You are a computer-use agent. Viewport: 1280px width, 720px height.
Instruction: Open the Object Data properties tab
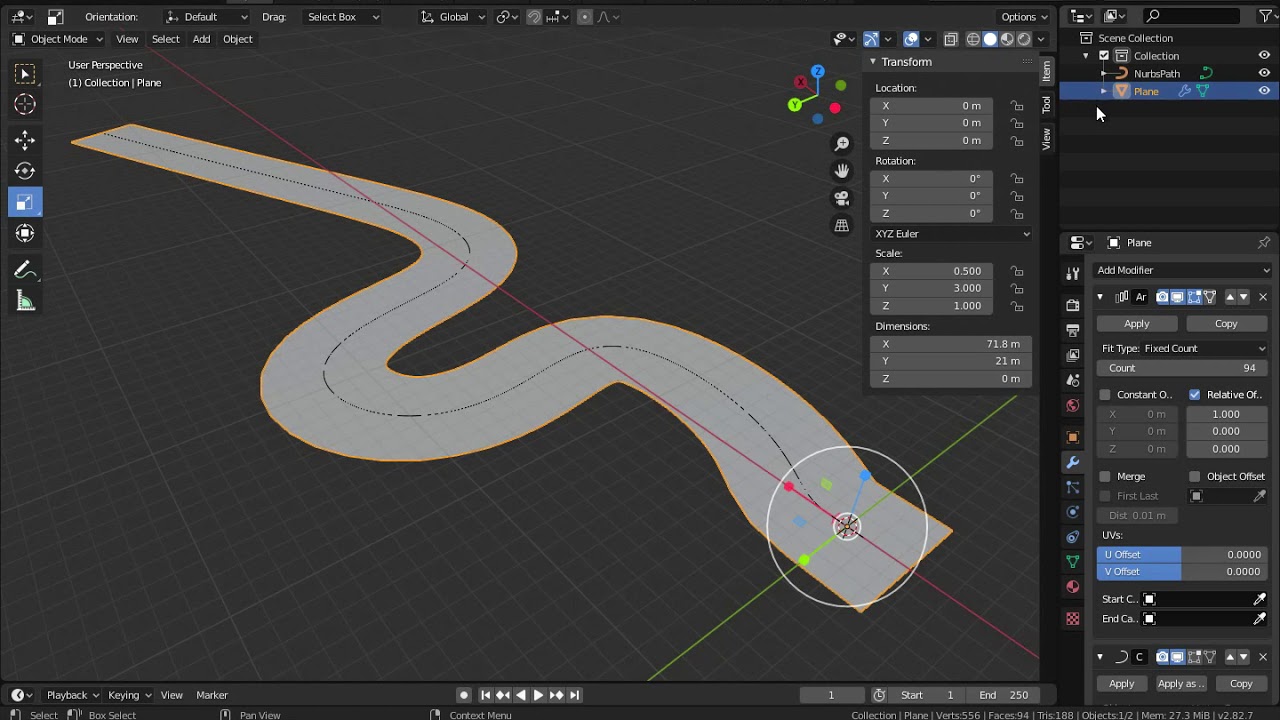coord(1073,562)
